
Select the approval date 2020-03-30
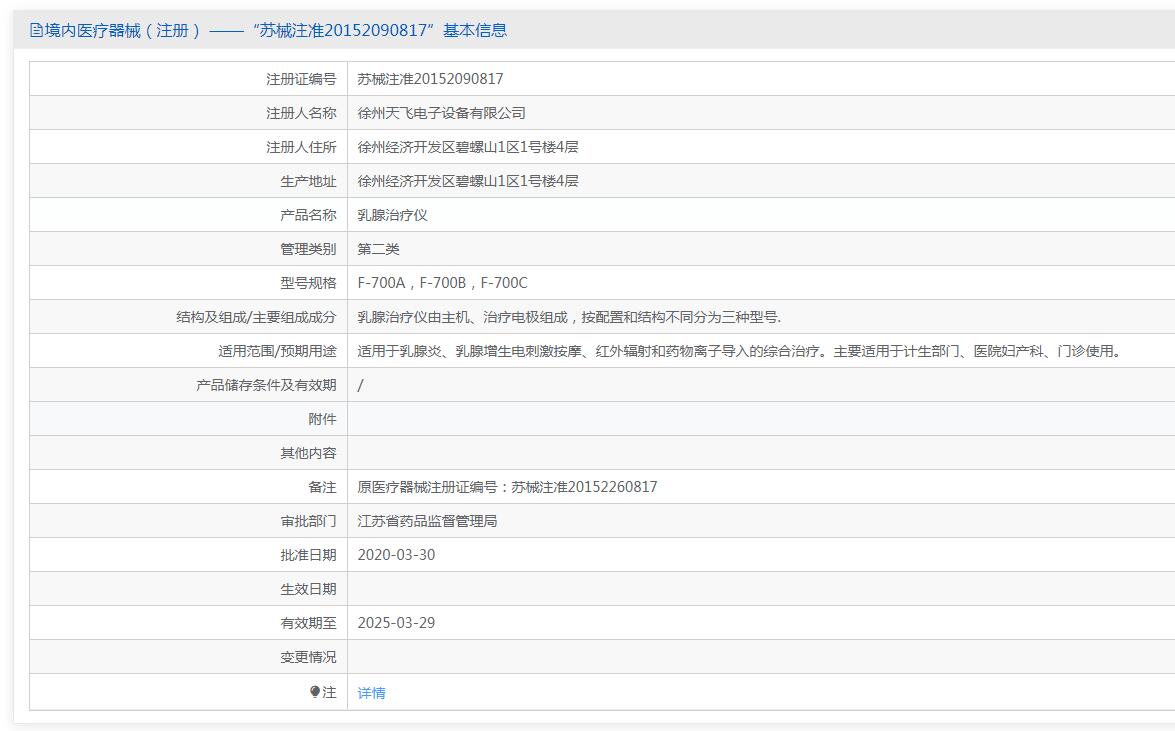396,555
